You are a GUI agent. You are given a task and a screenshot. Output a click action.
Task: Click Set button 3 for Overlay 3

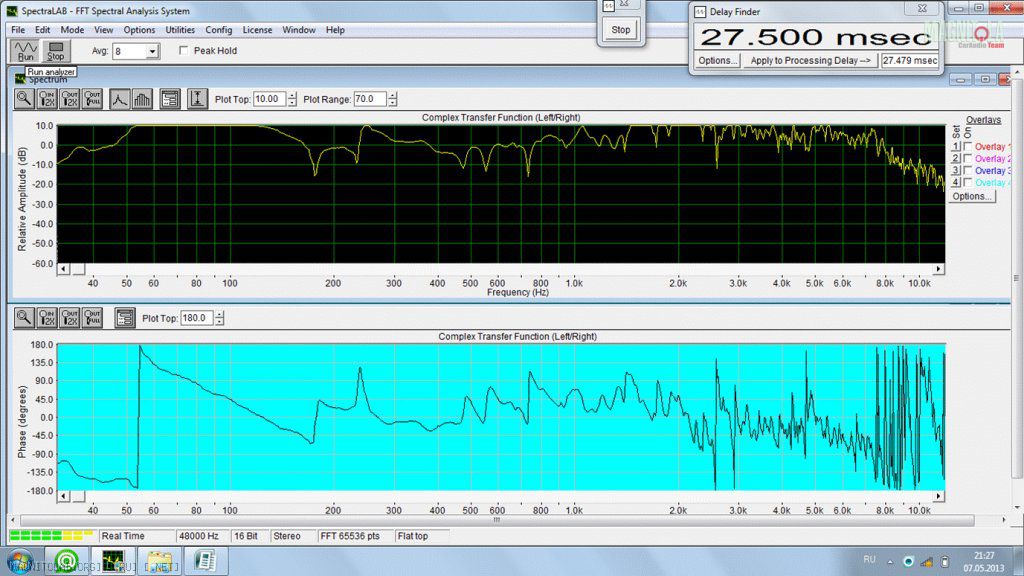tap(956, 170)
